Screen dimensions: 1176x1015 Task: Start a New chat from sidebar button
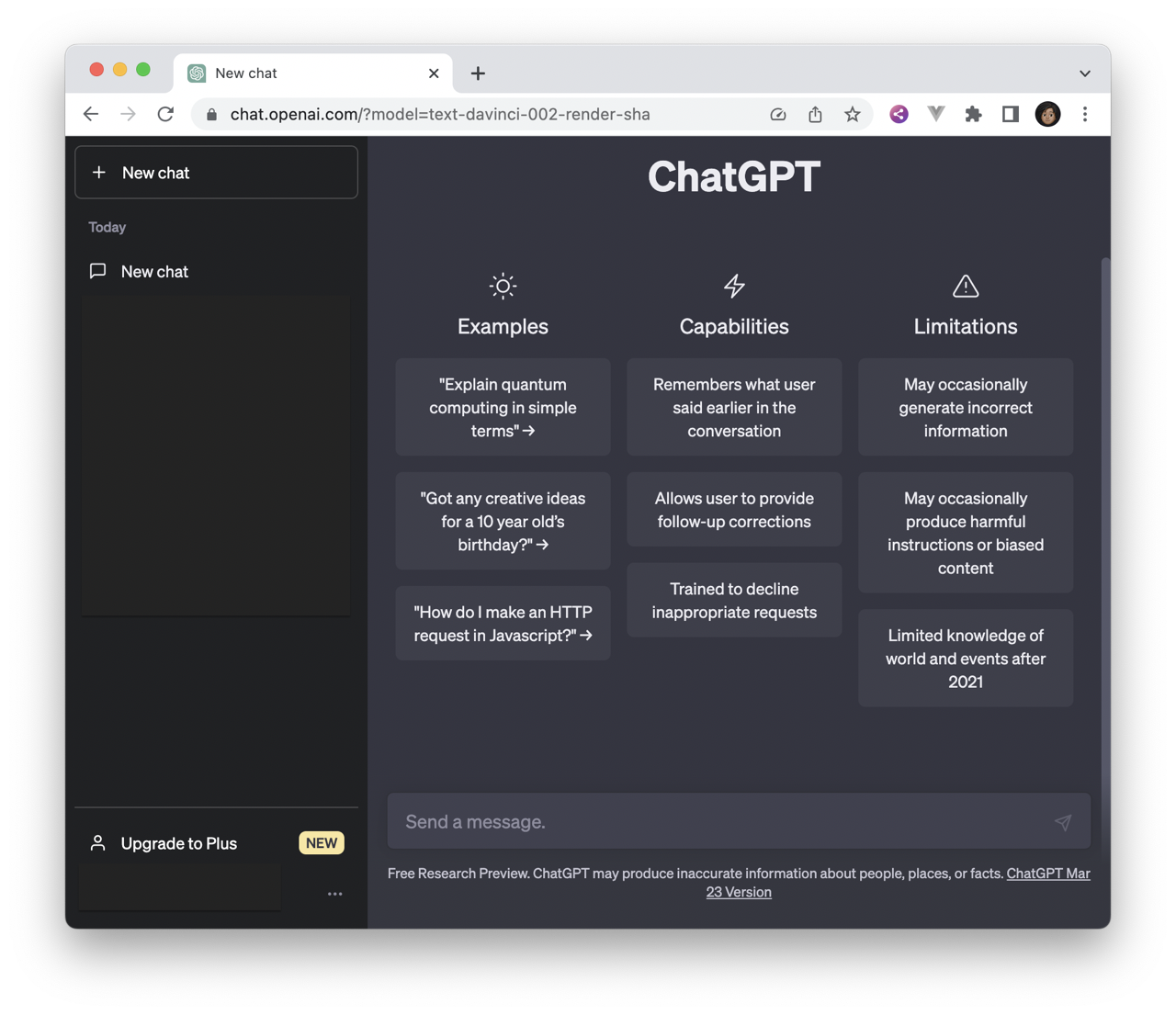click(x=217, y=173)
